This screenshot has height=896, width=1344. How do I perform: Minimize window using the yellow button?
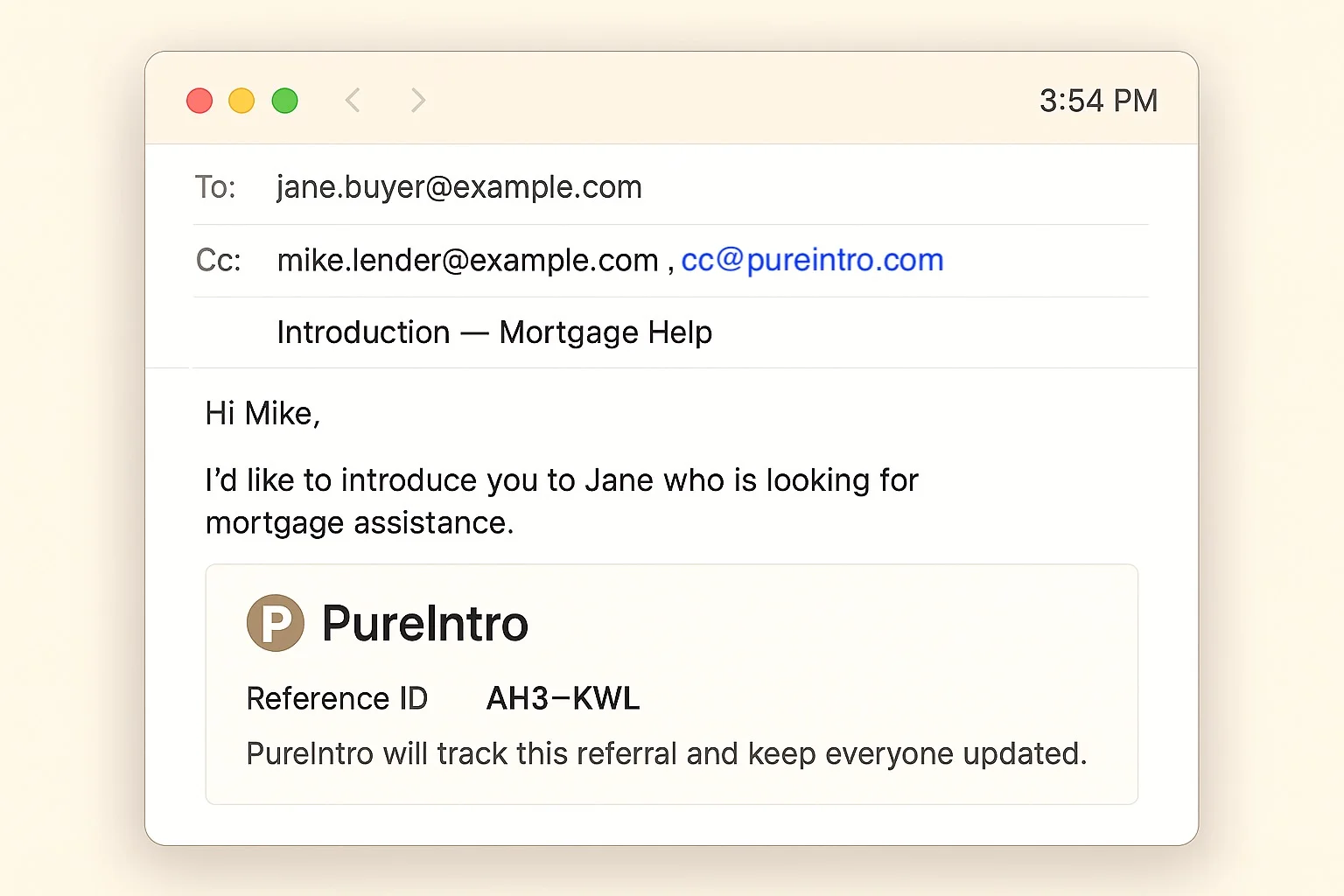[x=241, y=101]
